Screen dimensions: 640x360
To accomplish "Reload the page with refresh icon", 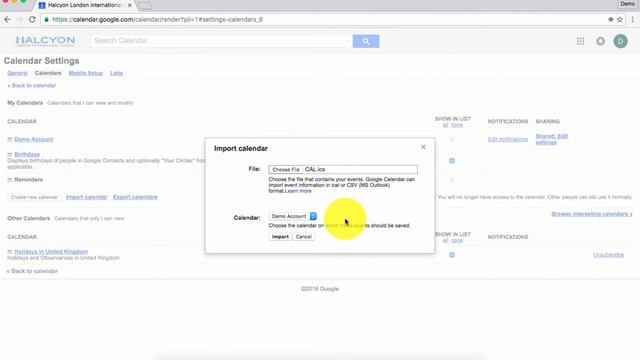I will tap(32, 19).
